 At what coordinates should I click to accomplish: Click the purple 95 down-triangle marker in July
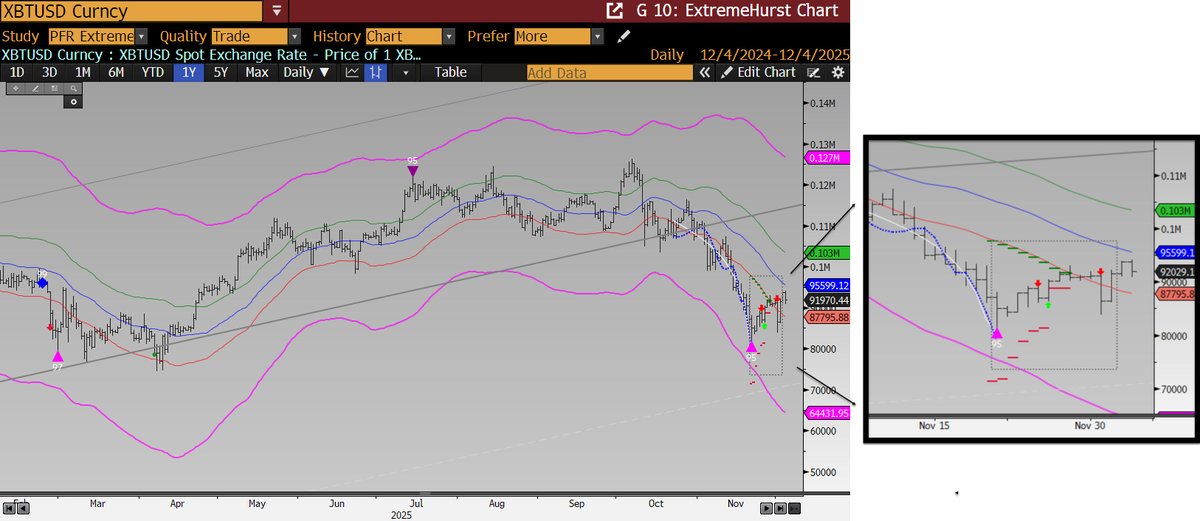point(412,170)
